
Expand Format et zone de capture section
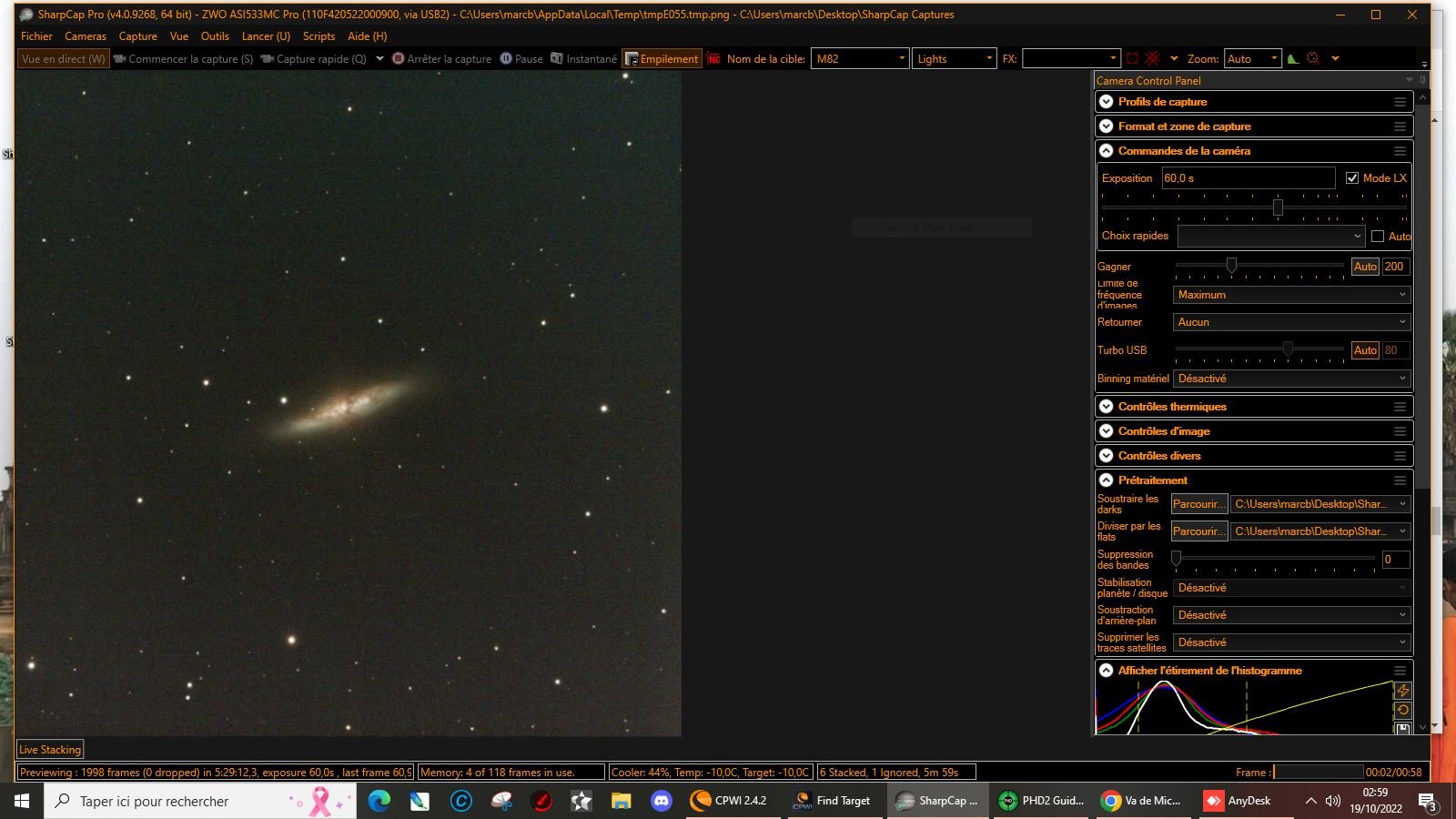tap(1107, 126)
